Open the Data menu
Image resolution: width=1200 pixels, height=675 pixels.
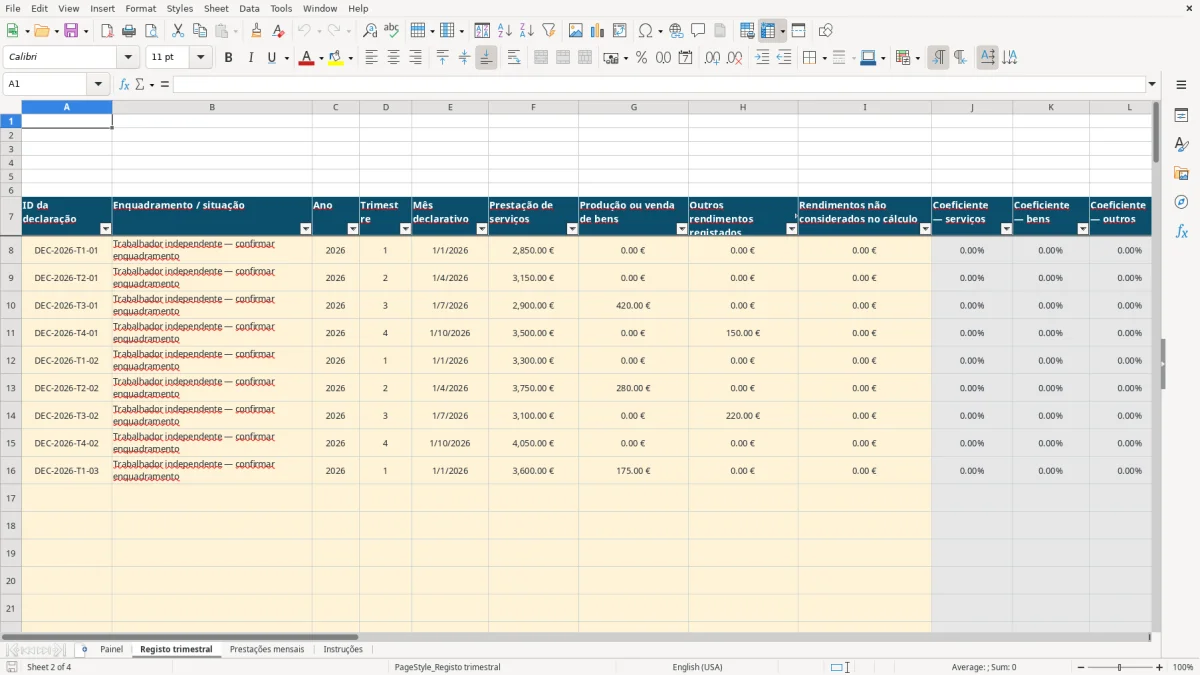coord(249,8)
